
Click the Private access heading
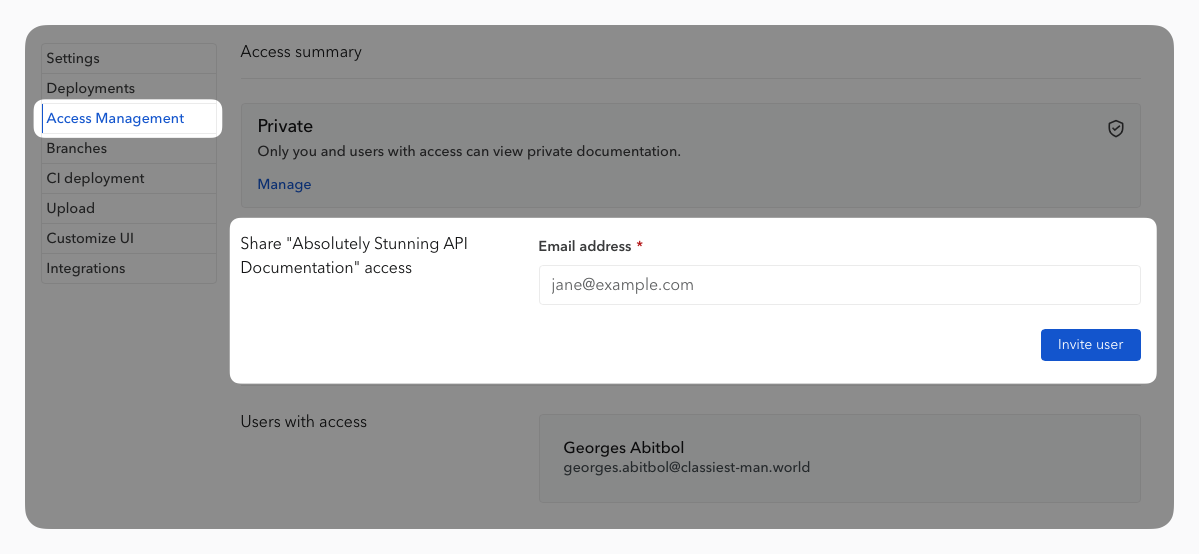click(x=285, y=127)
